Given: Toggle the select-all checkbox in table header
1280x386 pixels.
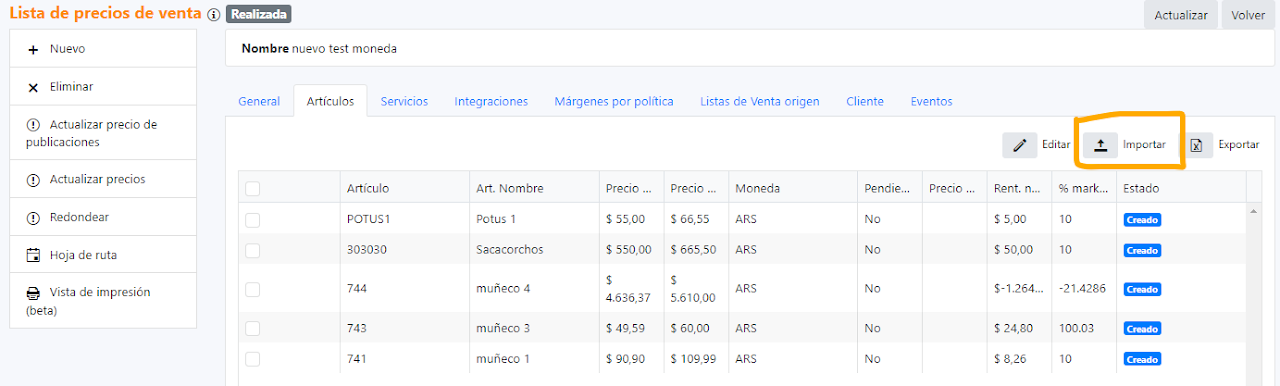Looking at the screenshot, I should click(252, 188).
